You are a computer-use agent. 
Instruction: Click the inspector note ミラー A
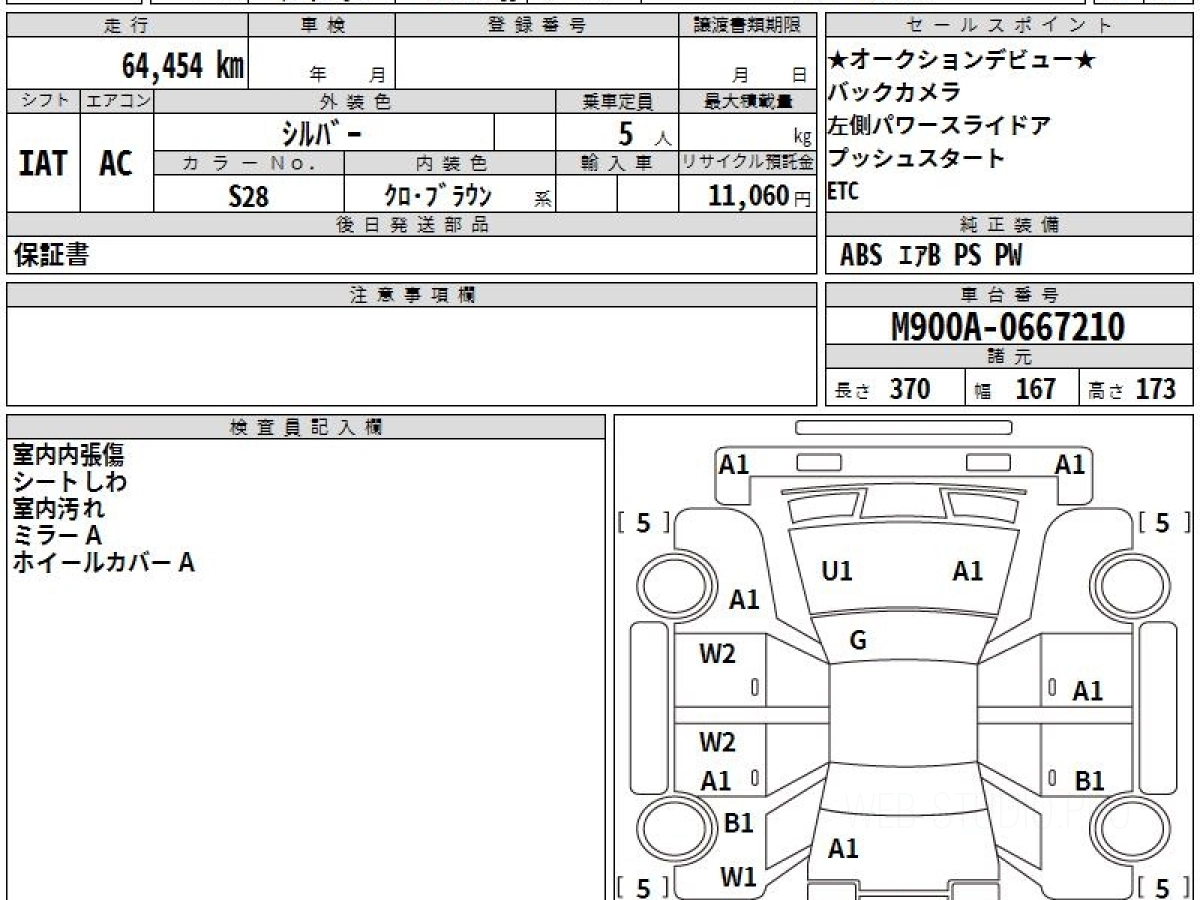coord(57,536)
